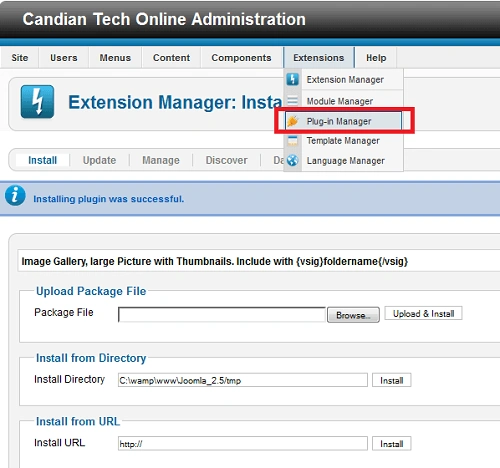This screenshot has height=468, width=500.
Task: Switch to the Install tab
Action: coord(43,160)
